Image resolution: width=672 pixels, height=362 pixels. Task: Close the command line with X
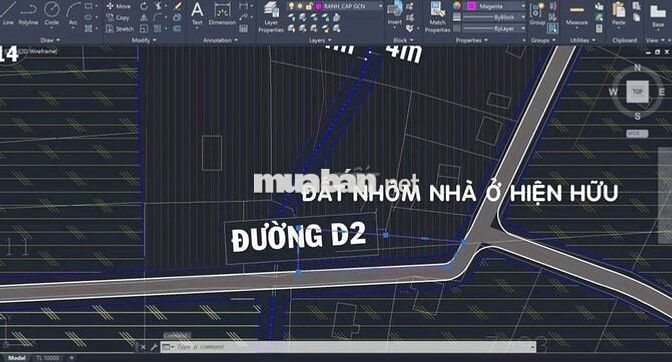pyautogui.click(x=143, y=347)
